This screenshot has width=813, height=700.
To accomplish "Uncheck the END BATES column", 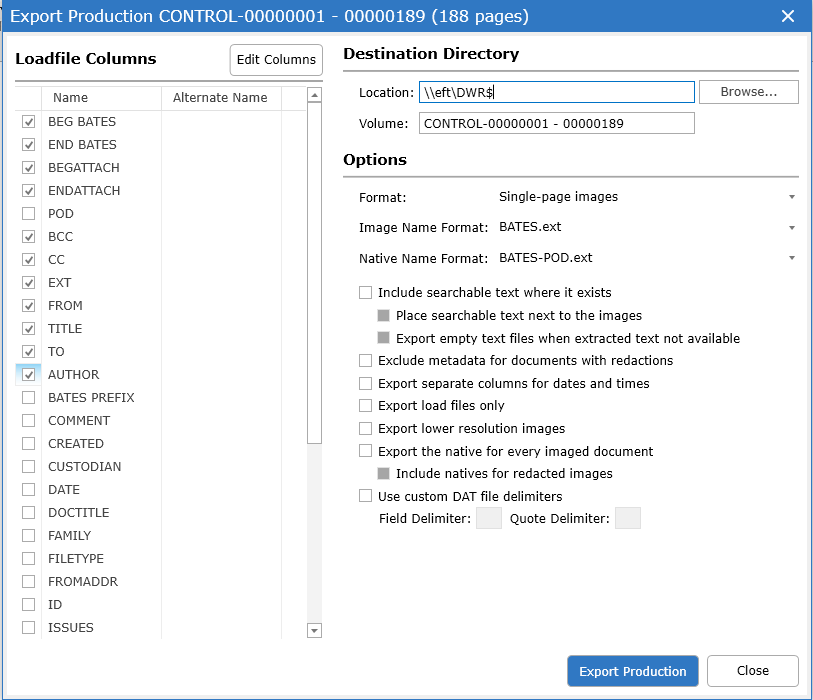I will click(x=29, y=145).
